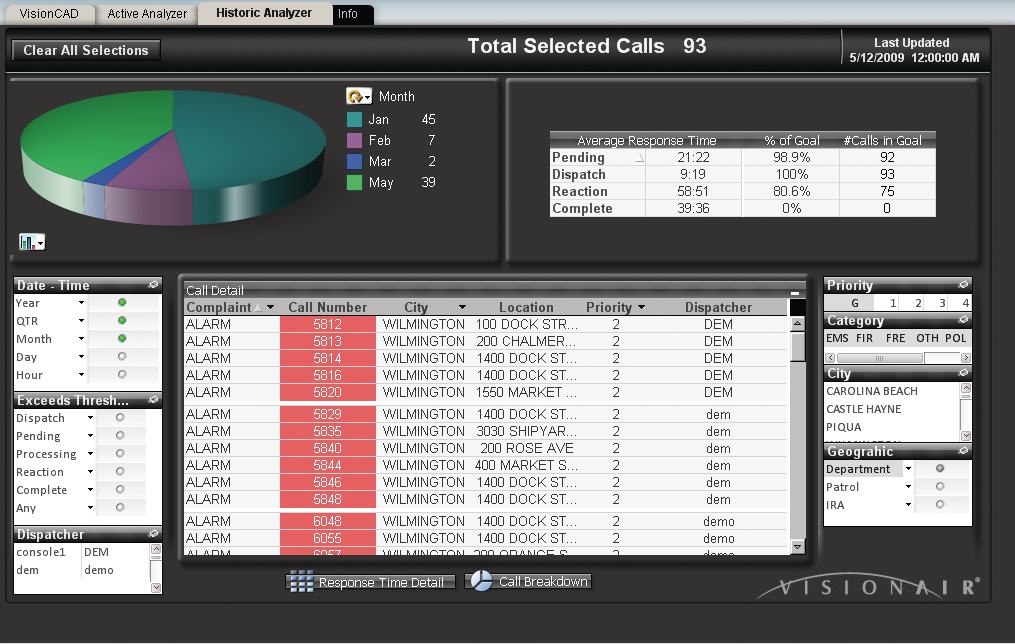This screenshot has height=644, width=1015.
Task: Turn on the Department radio in Geographic panel
Action: coord(938,468)
